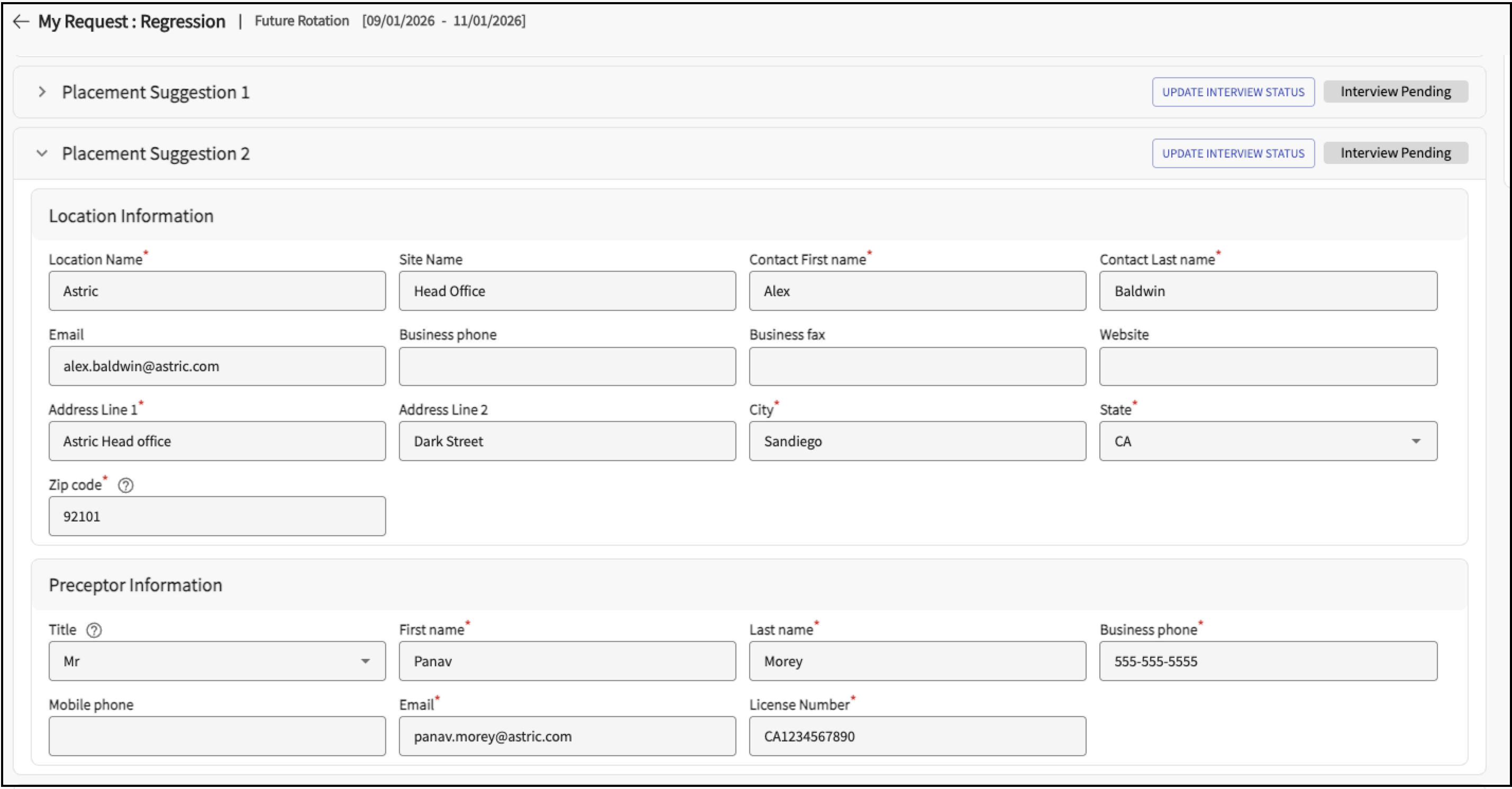Update interview status for Placement Suggestion 1
Viewport: 1512px width, 789px height.
[1233, 92]
